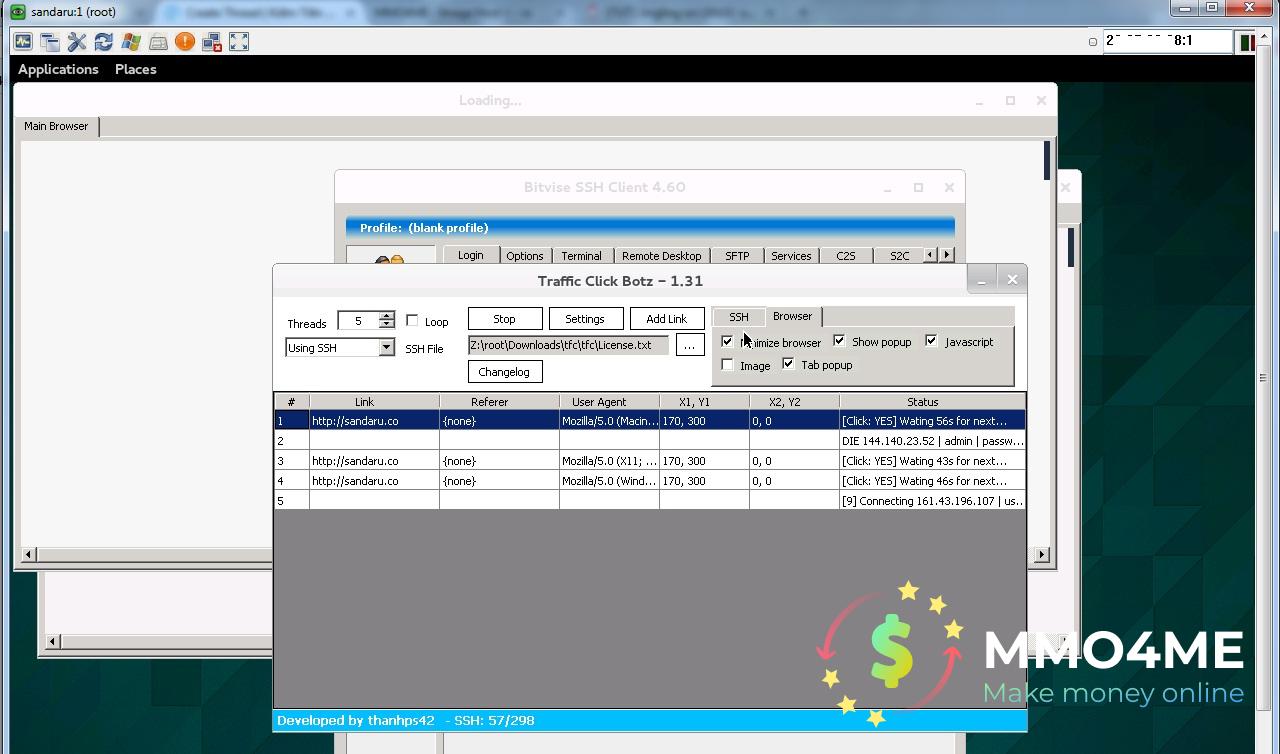Minimize the Traffic Click Botz window
Screen dimensions: 1280x754
click(982, 280)
